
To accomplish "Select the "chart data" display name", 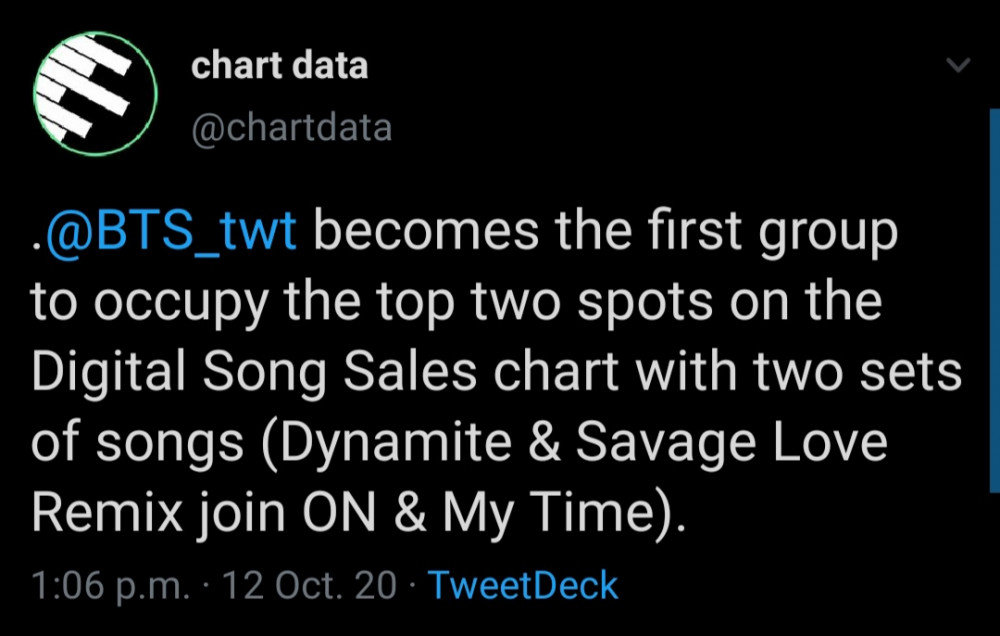I will [279, 66].
